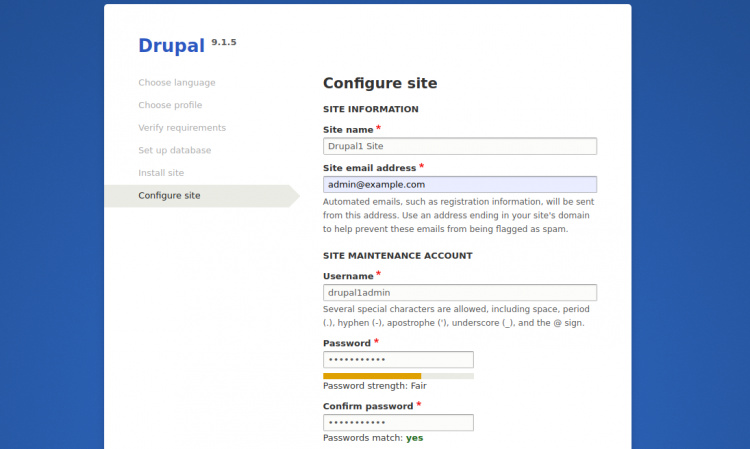750x449 pixels.
Task: Click the SITE MAINTENANCE ACCOUNT heading
Action: point(397,256)
